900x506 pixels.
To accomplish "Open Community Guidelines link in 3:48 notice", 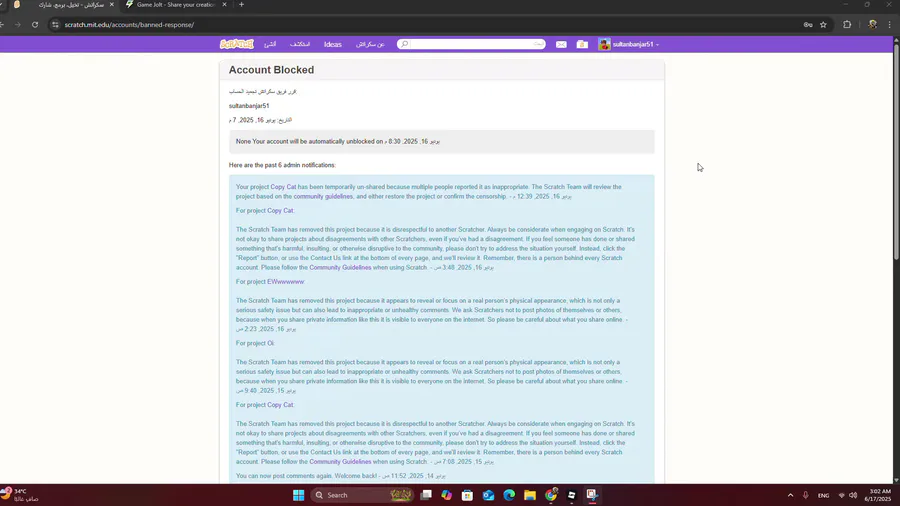I will (x=340, y=267).
